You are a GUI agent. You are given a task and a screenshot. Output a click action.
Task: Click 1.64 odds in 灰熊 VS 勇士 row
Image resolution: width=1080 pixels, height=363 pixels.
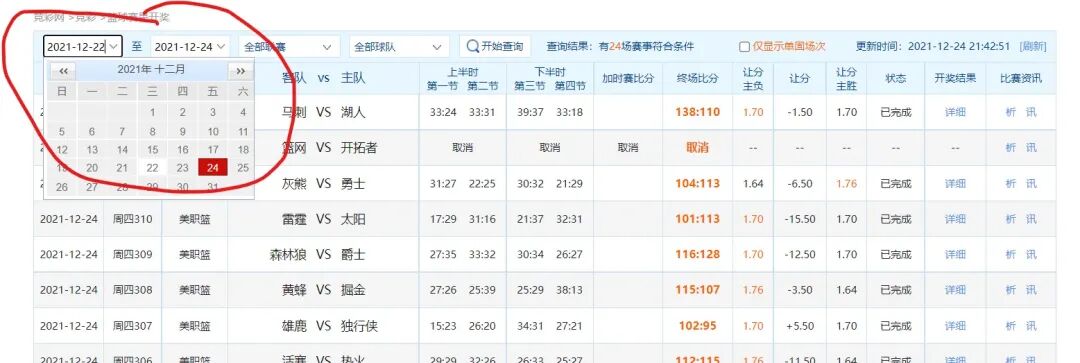(753, 183)
